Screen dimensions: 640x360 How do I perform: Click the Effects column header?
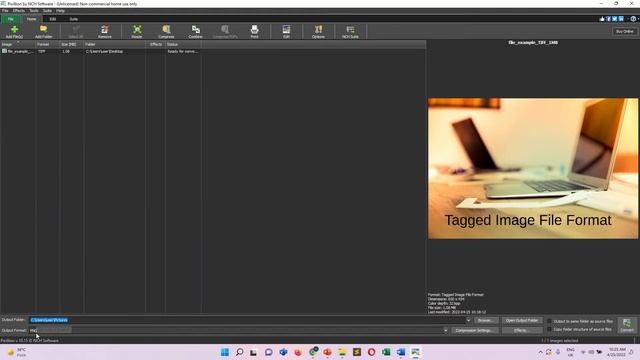[156, 44]
